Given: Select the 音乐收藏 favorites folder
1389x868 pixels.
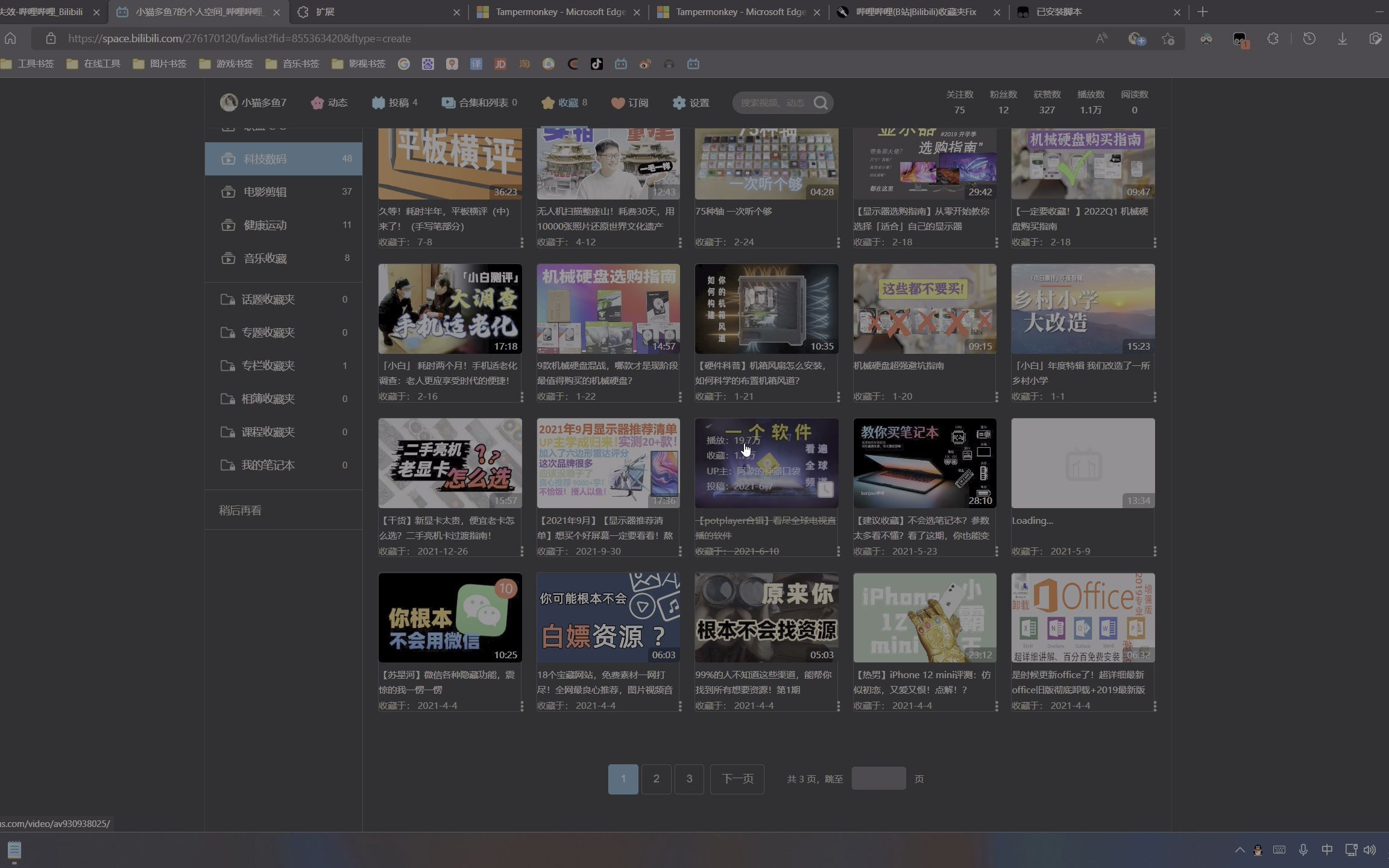Looking at the screenshot, I should point(283,259).
